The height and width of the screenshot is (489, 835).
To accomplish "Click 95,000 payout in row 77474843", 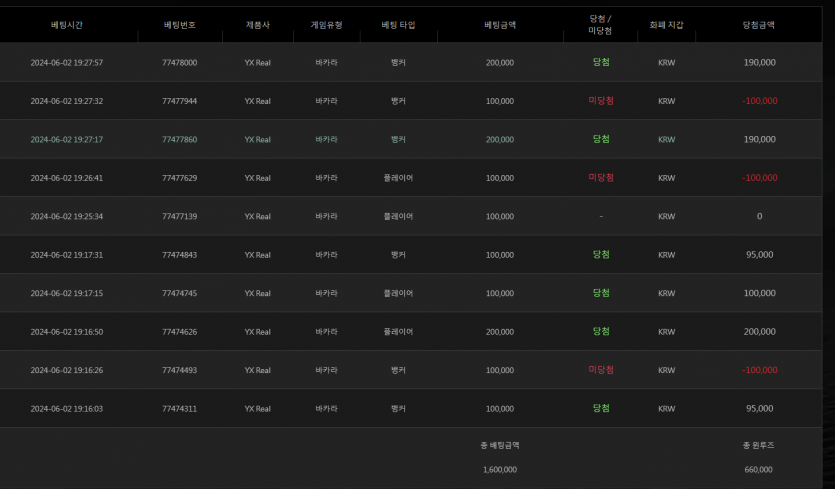I will [x=759, y=255].
